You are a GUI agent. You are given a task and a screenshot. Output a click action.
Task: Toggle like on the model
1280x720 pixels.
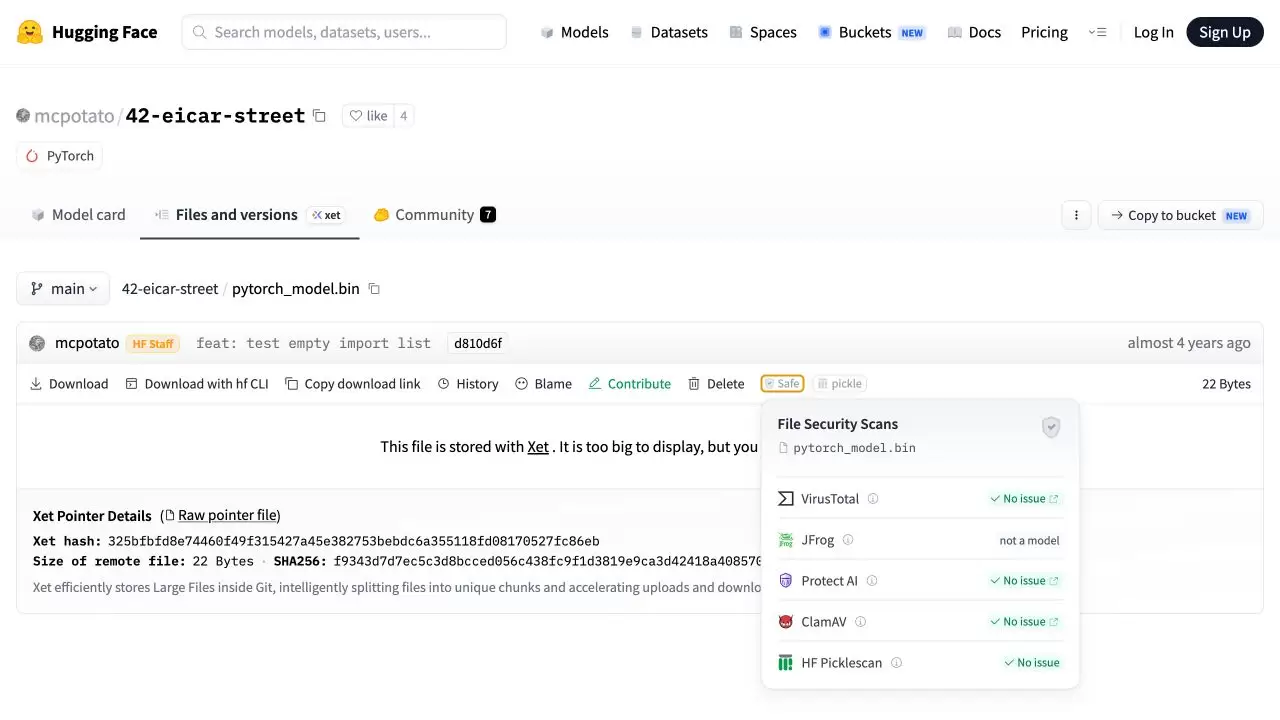368,116
